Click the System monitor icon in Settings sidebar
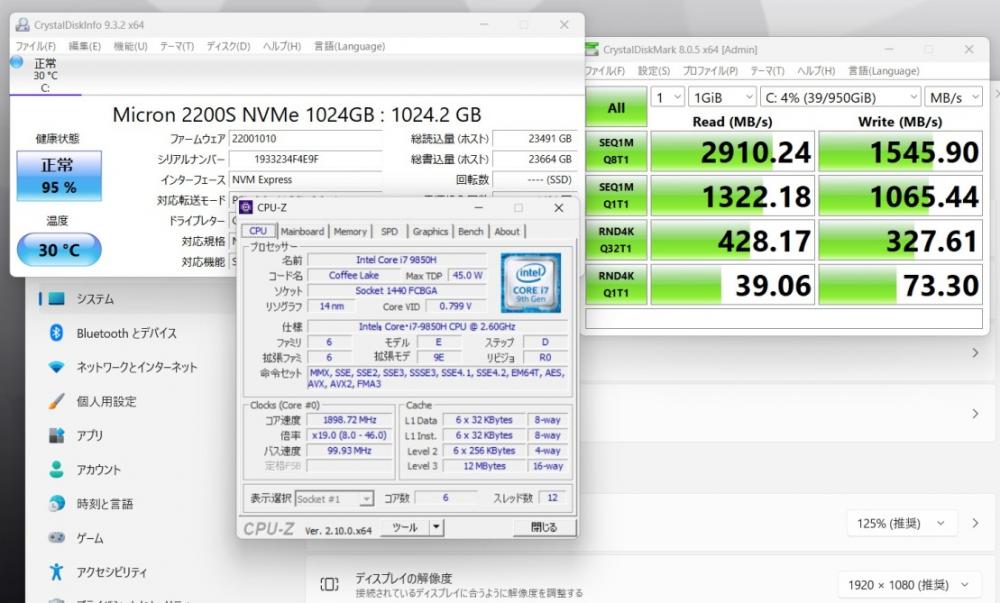The width and height of the screenshot is (1000, 603). point(56,298)
